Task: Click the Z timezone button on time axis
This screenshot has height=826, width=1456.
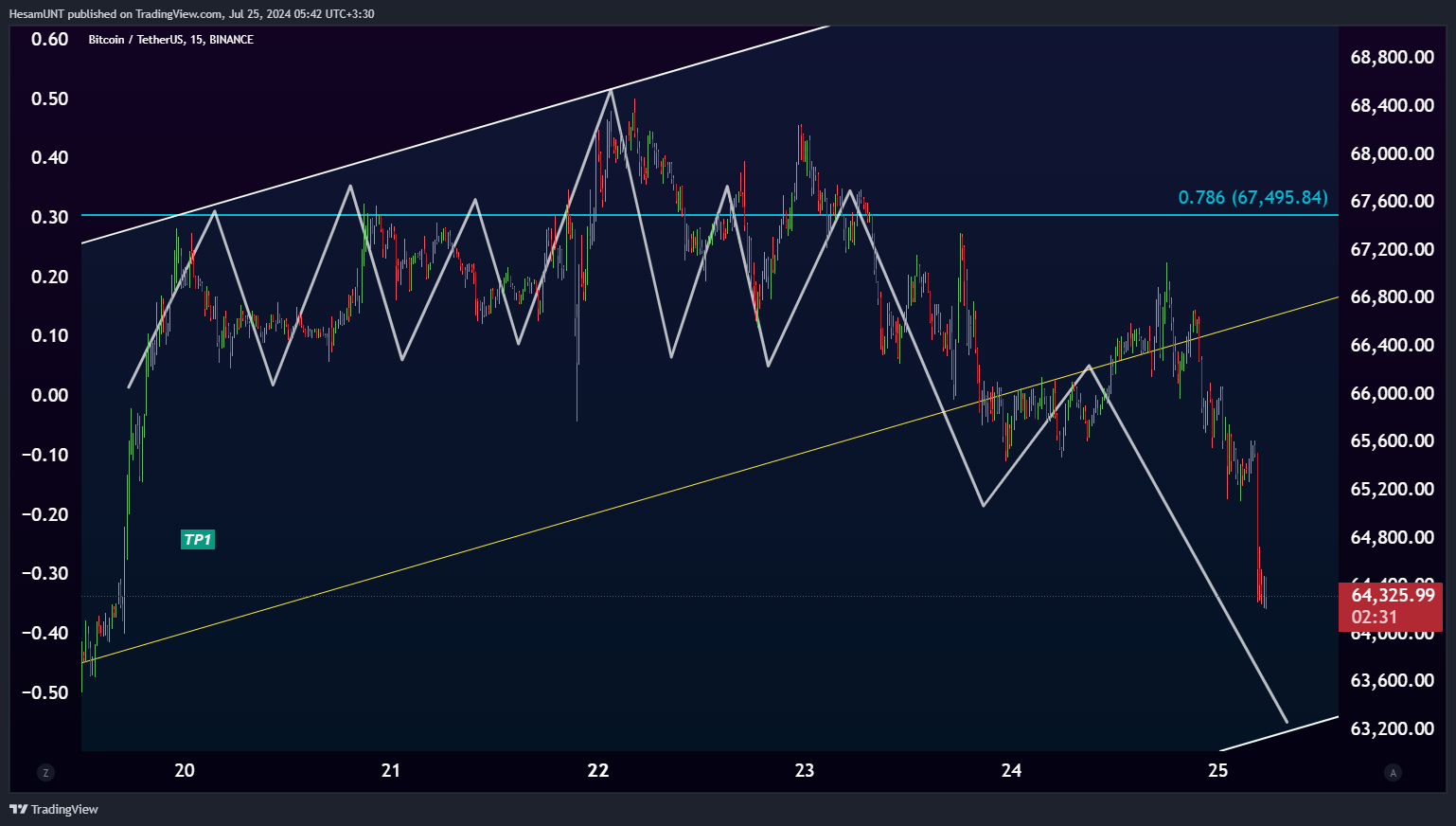Action: (x=45, y=773)
